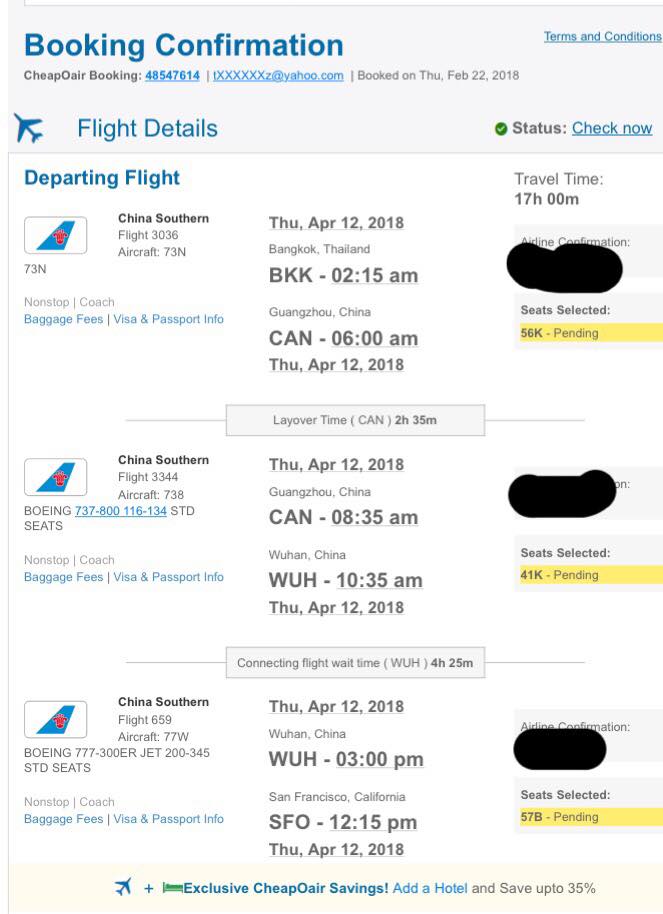Viewport: 663px width, 914px height.
Task: Open Baggage Fees for Flight 3344
Action: [64, 576]
